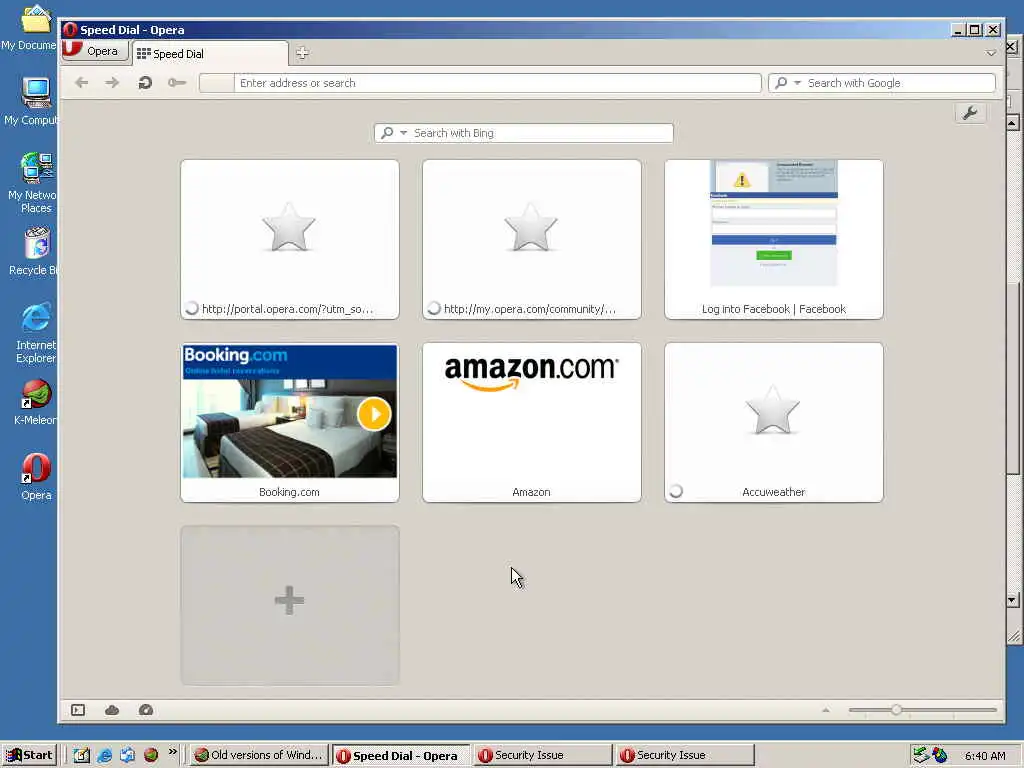Screen dimensions: 1024x768
Task: Open portal.opera.com speed dial tile
Action: point(289,240)
